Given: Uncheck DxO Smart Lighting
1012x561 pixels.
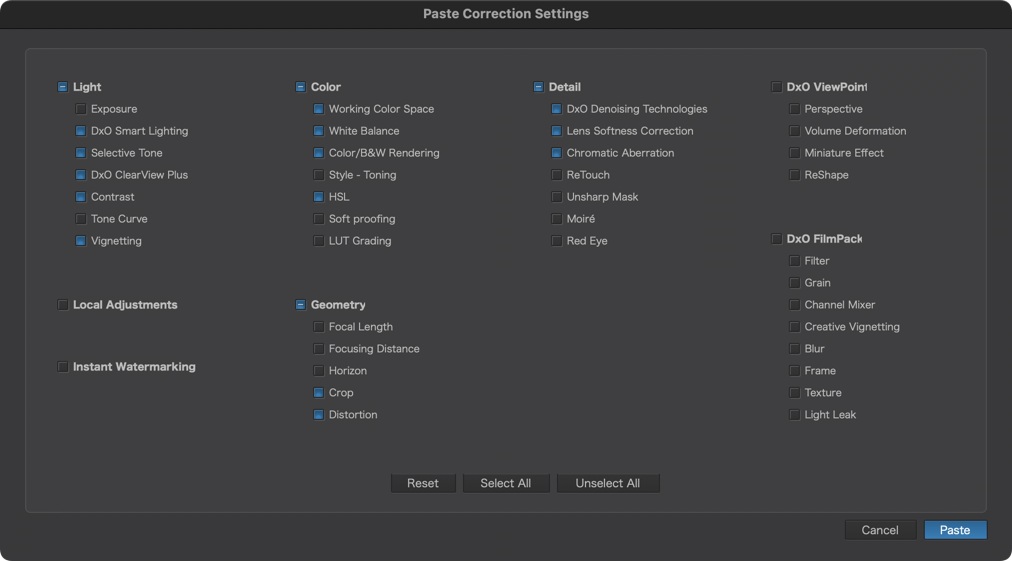Looking at the screenshot, I should click(81, 131).
